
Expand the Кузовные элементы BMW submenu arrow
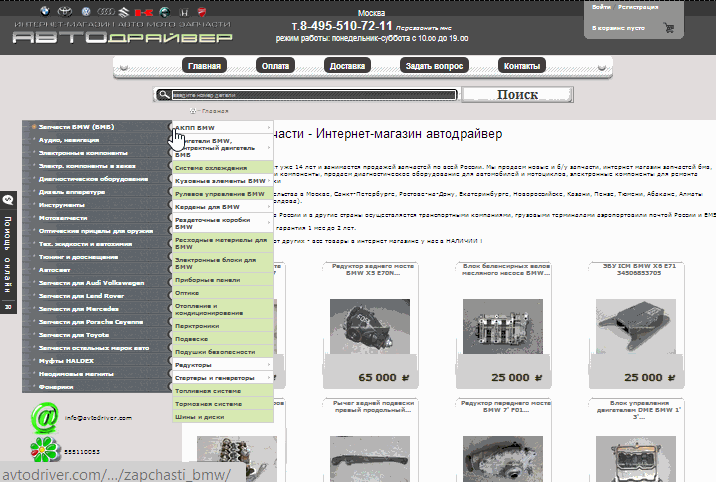269,181
